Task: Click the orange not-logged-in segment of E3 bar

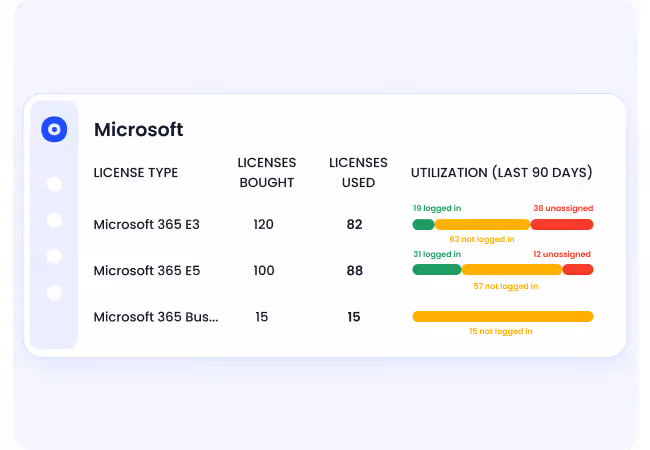Action: [483, 225]
